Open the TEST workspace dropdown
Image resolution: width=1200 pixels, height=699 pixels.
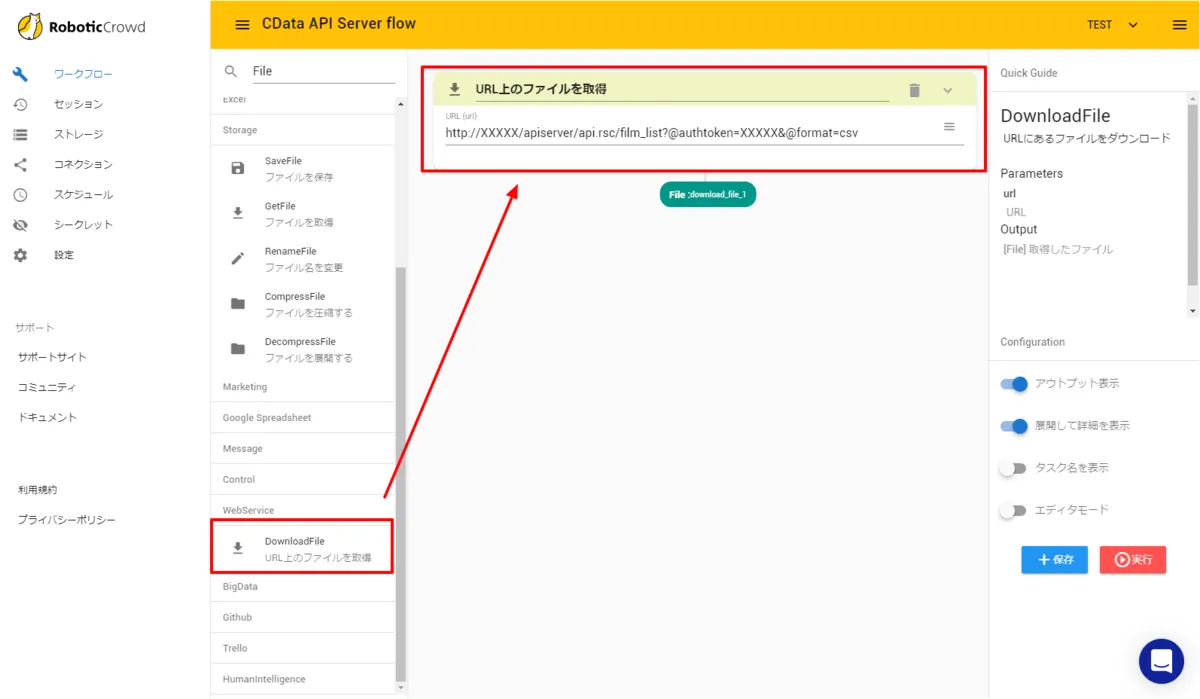[1112, 25]
